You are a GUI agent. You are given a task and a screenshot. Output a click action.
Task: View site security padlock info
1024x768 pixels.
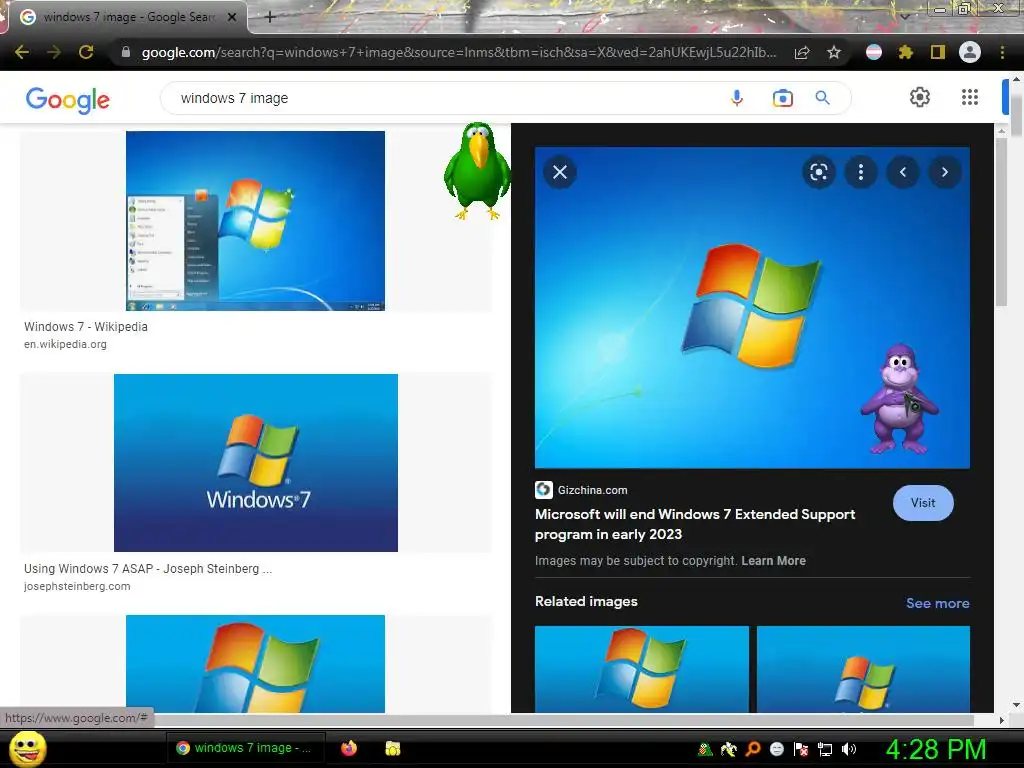(x=126, y=52)
